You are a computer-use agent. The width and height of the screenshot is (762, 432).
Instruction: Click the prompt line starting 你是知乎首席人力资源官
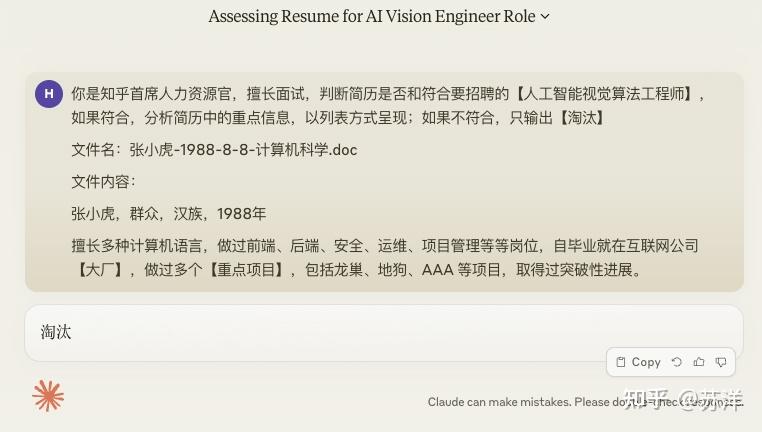pos(387,93)
